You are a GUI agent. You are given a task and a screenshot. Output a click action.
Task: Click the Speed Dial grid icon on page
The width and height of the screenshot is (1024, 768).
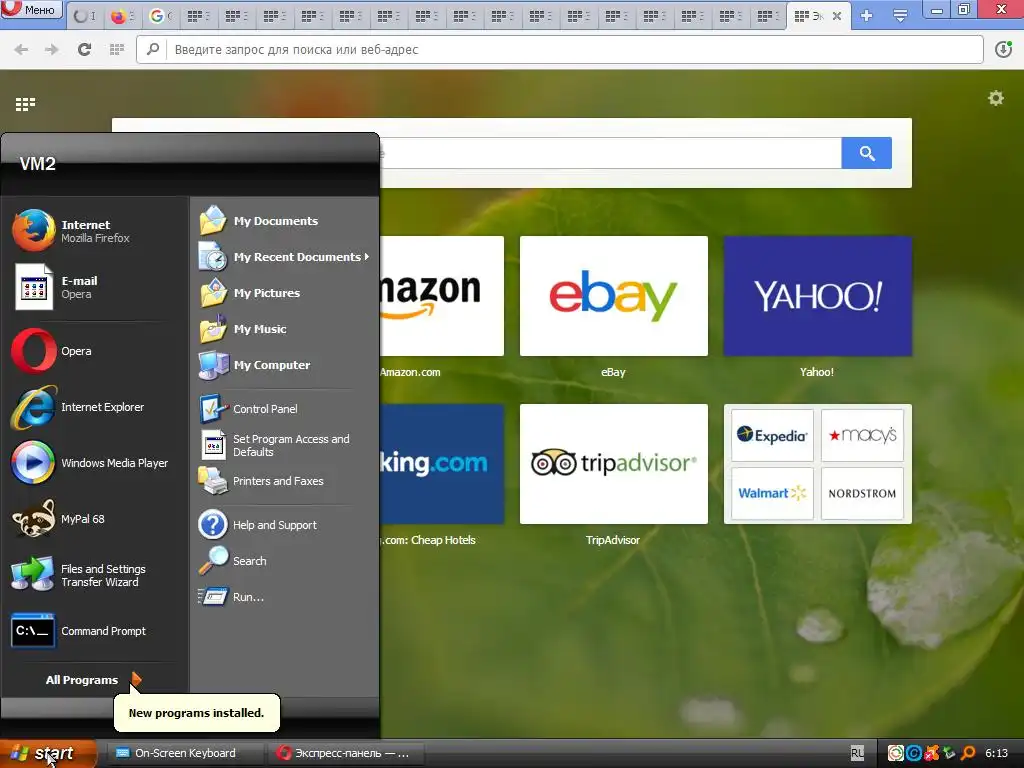[25, 104]
